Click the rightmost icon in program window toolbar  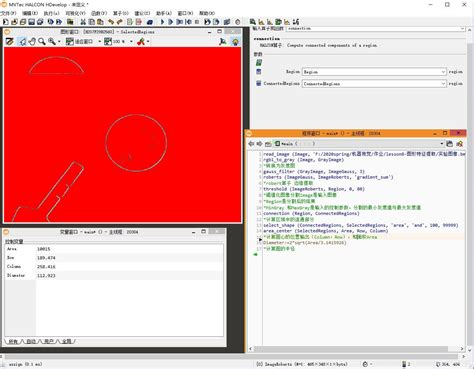coord(460,144)
